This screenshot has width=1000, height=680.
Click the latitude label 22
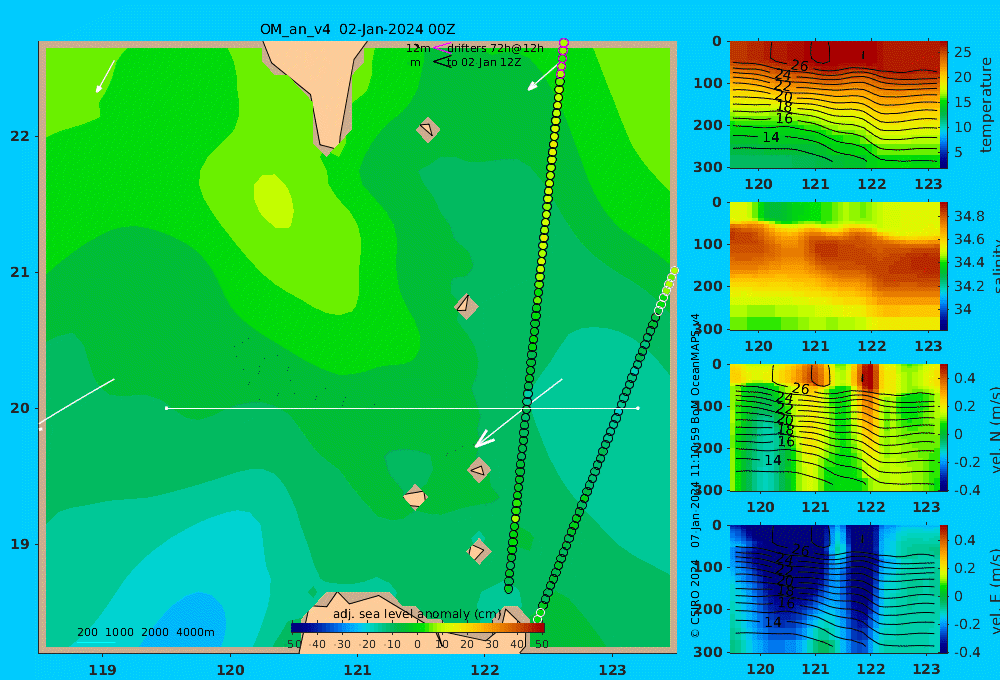(20, 136)
